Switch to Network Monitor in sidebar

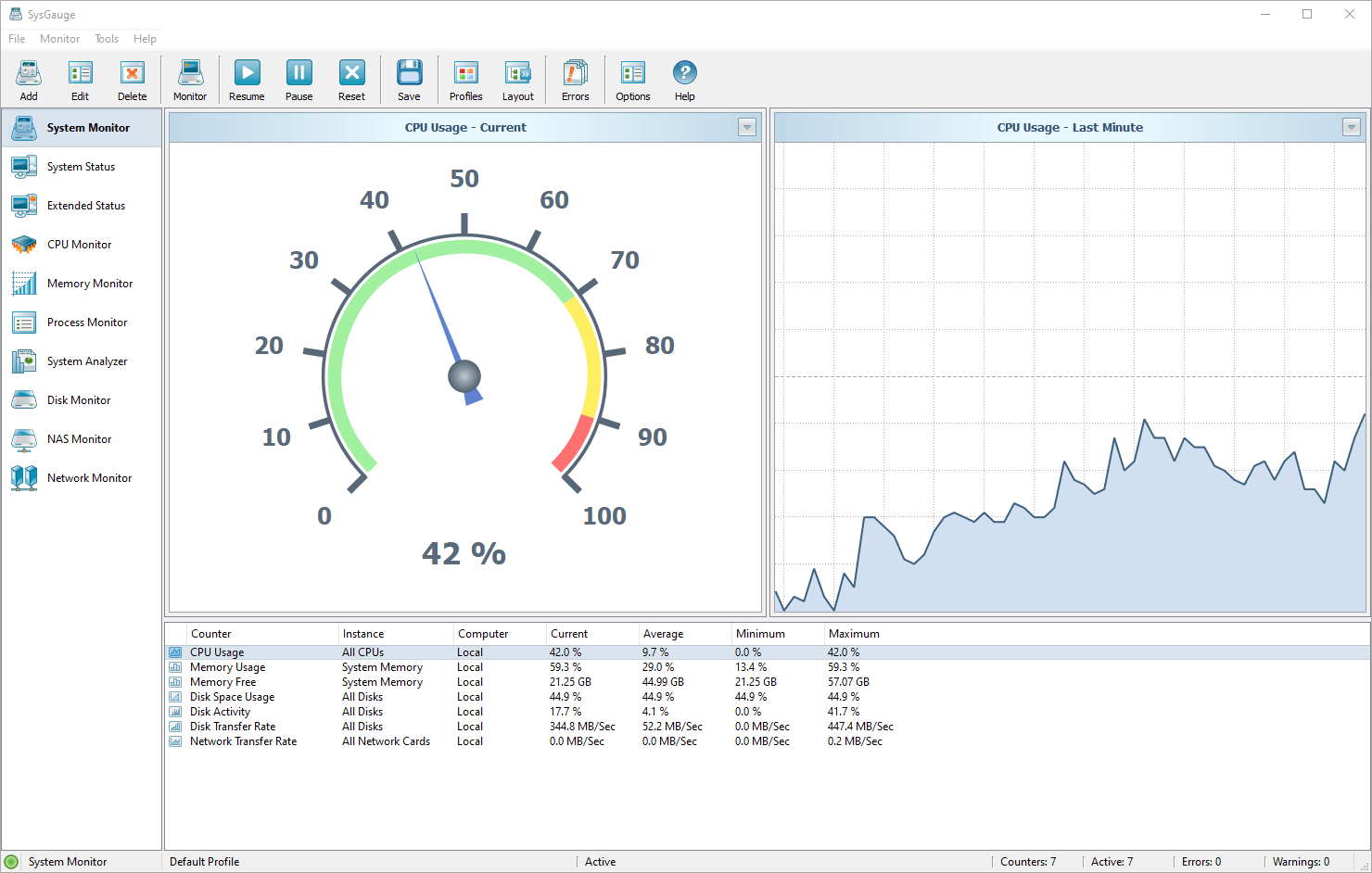pyautogui.click(x=89, y=478)
